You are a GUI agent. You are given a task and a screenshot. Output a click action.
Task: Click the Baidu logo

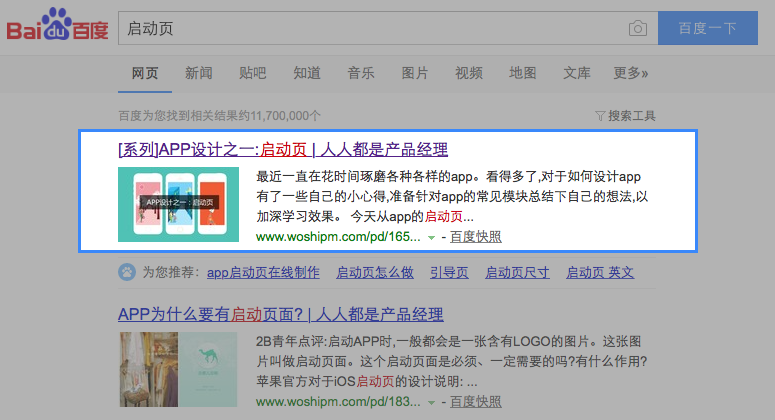(x=57, y=25)
